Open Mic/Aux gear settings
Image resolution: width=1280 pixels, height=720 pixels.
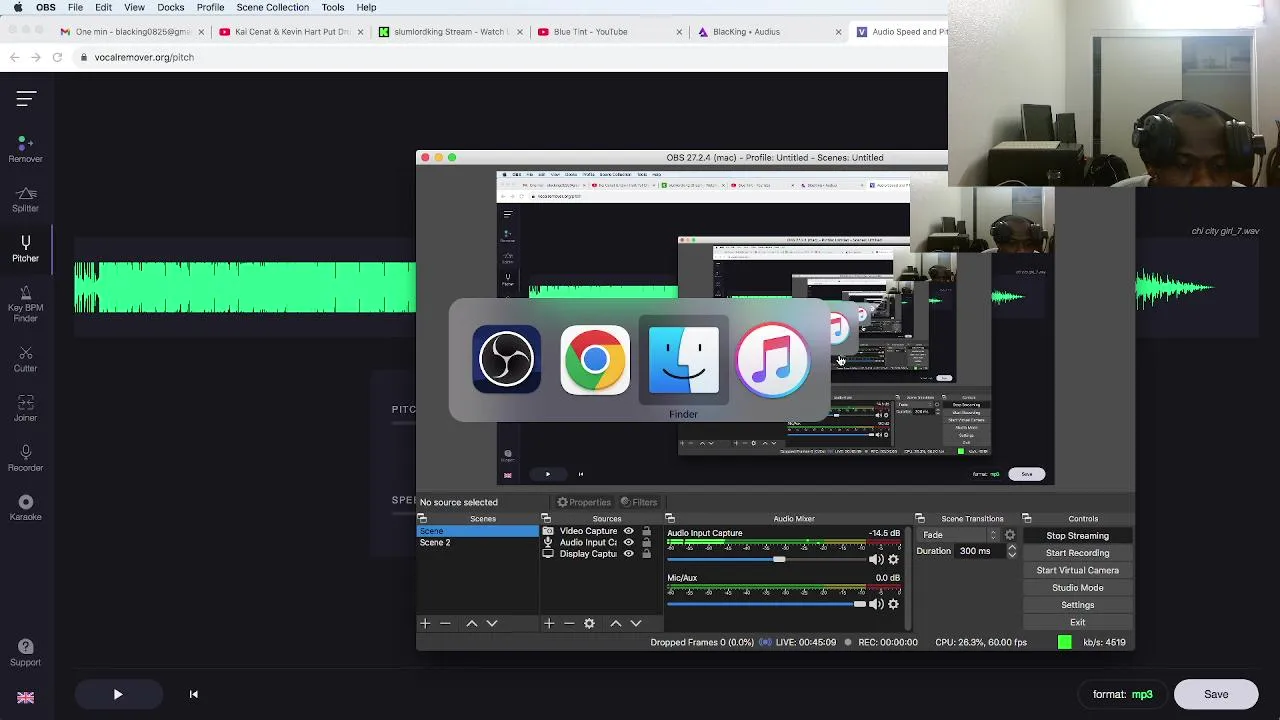coord(893,604)
